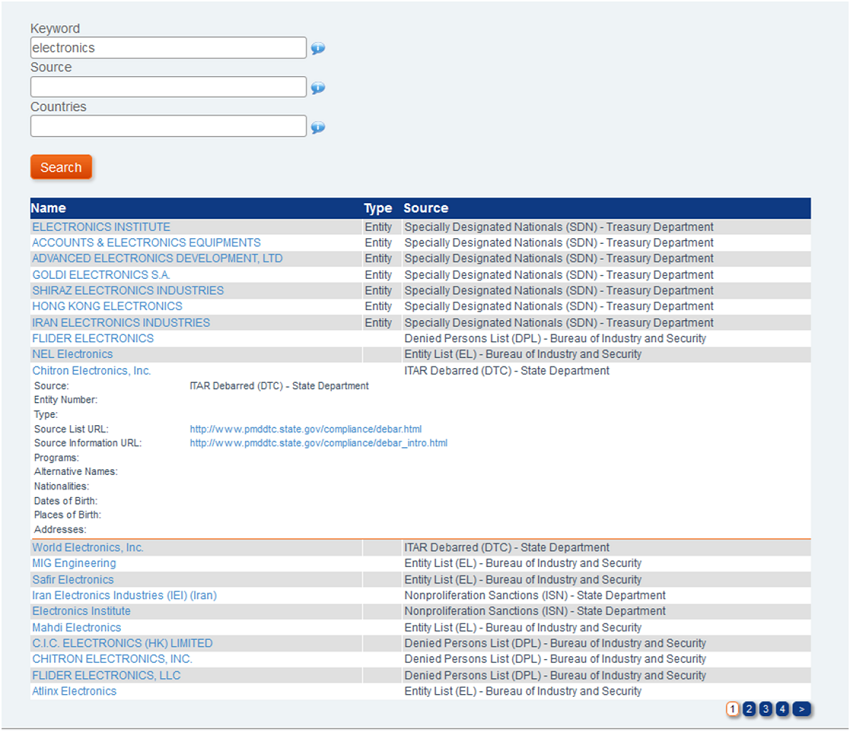The image size is (850, 732).
Task: Click into the Countries input field
Action: pos(169,126)
